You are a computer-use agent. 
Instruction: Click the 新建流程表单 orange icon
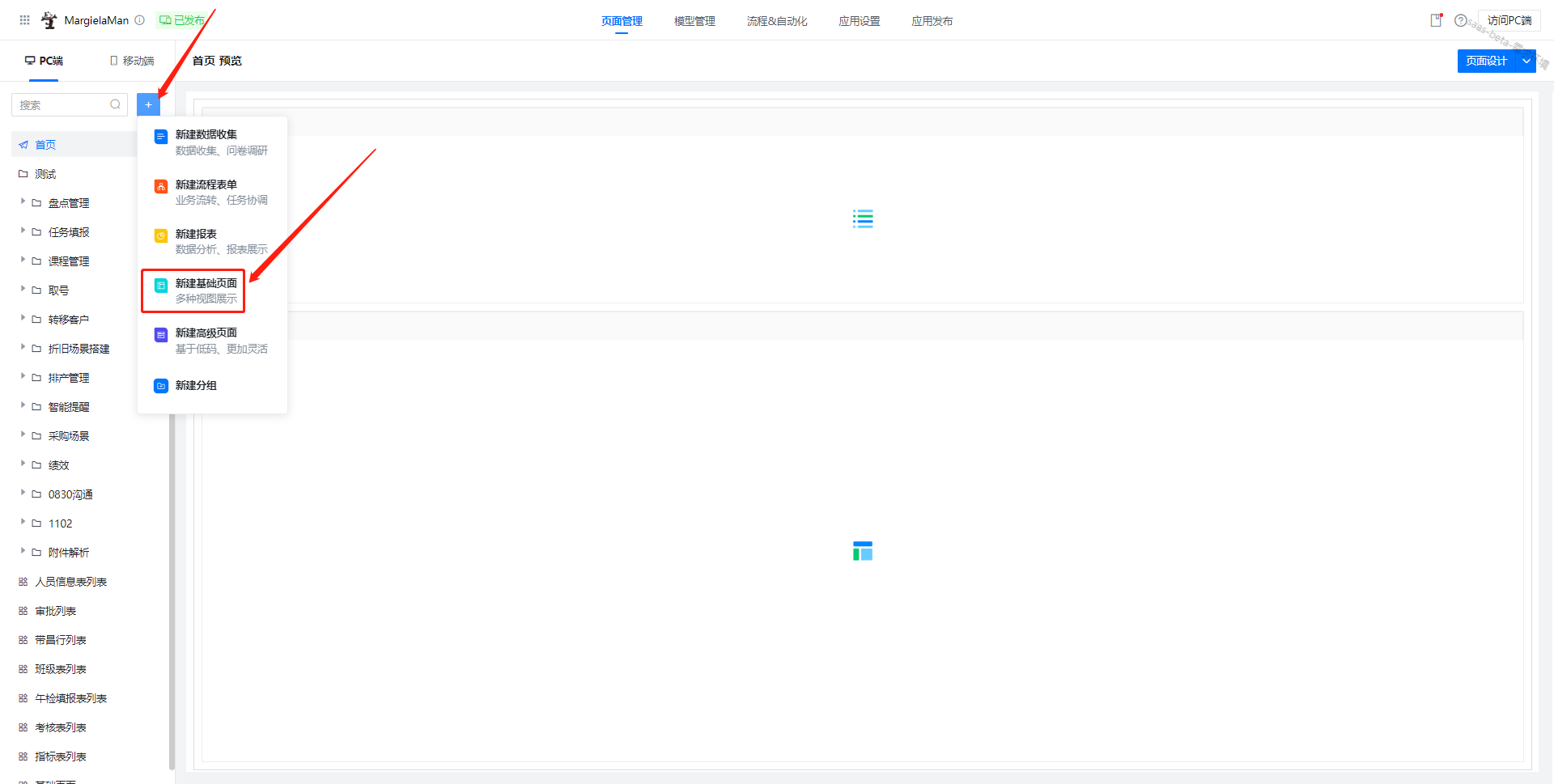161,186
